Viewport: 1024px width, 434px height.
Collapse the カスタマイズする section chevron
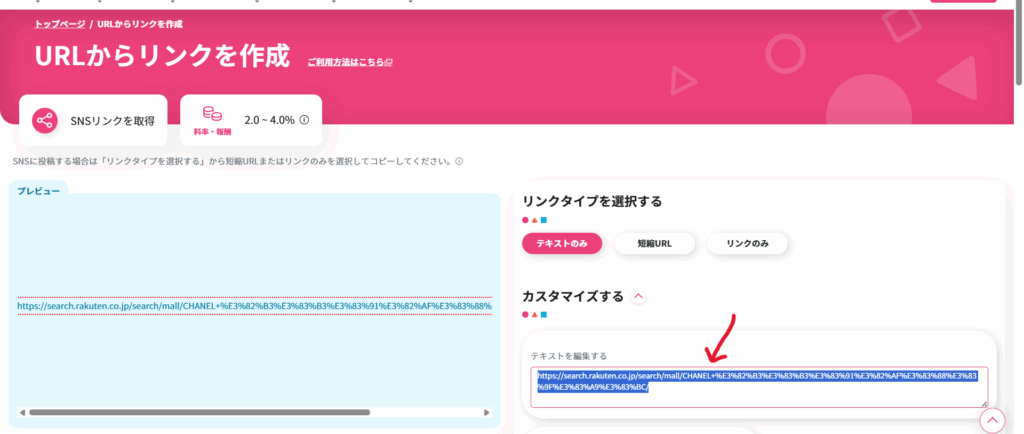pyautogui.click(x=639, y=297)
